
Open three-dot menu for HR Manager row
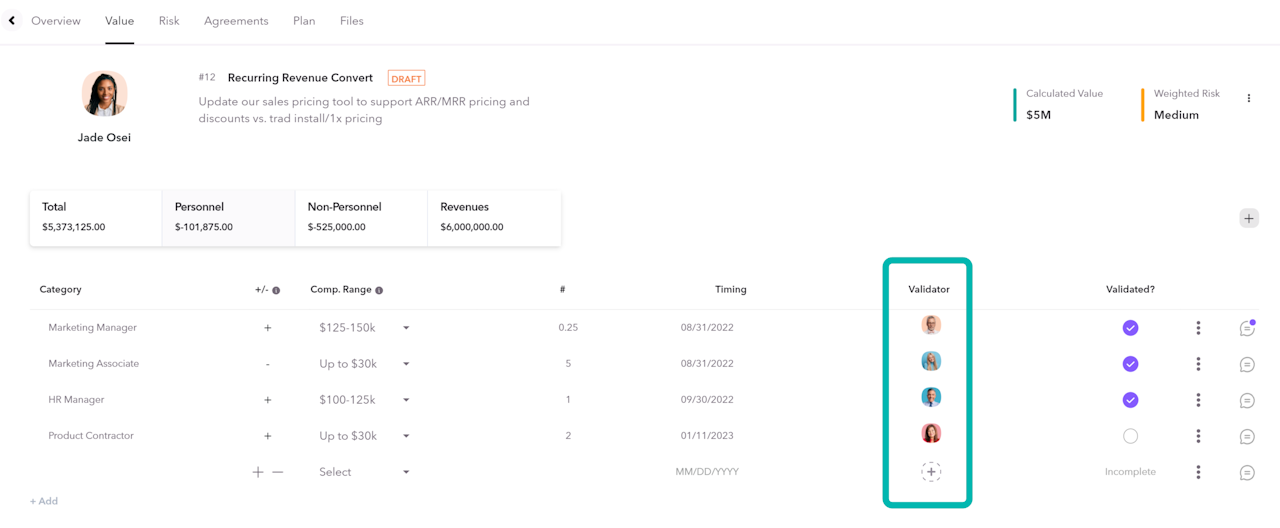point(1198,400)
